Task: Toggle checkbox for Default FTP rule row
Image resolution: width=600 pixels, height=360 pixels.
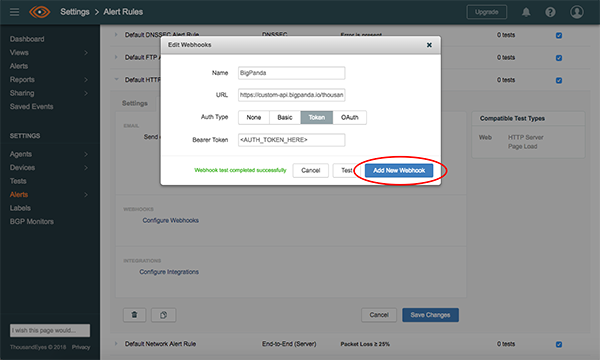Action: [x=559, y=58]
